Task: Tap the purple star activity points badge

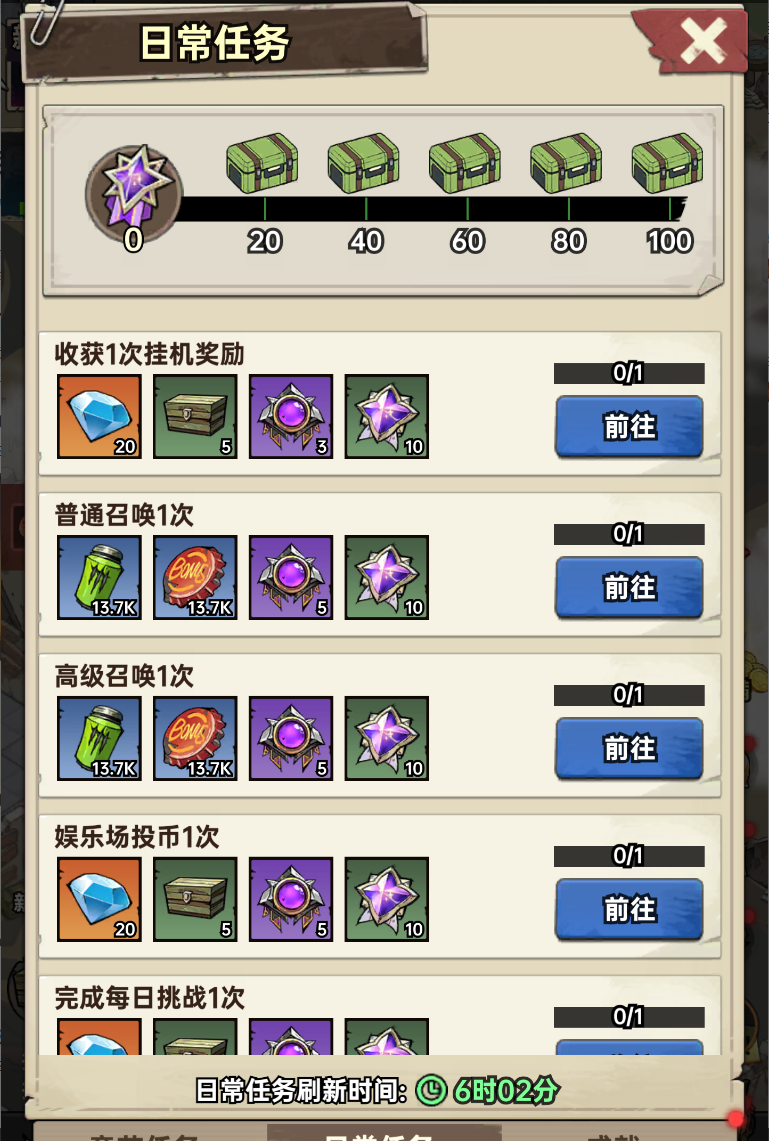Action: (132, 193)
